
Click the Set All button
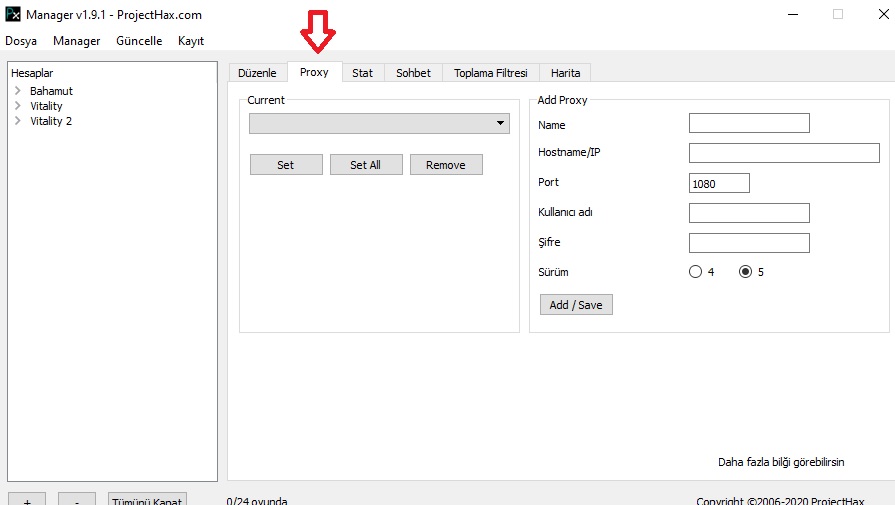365,165
